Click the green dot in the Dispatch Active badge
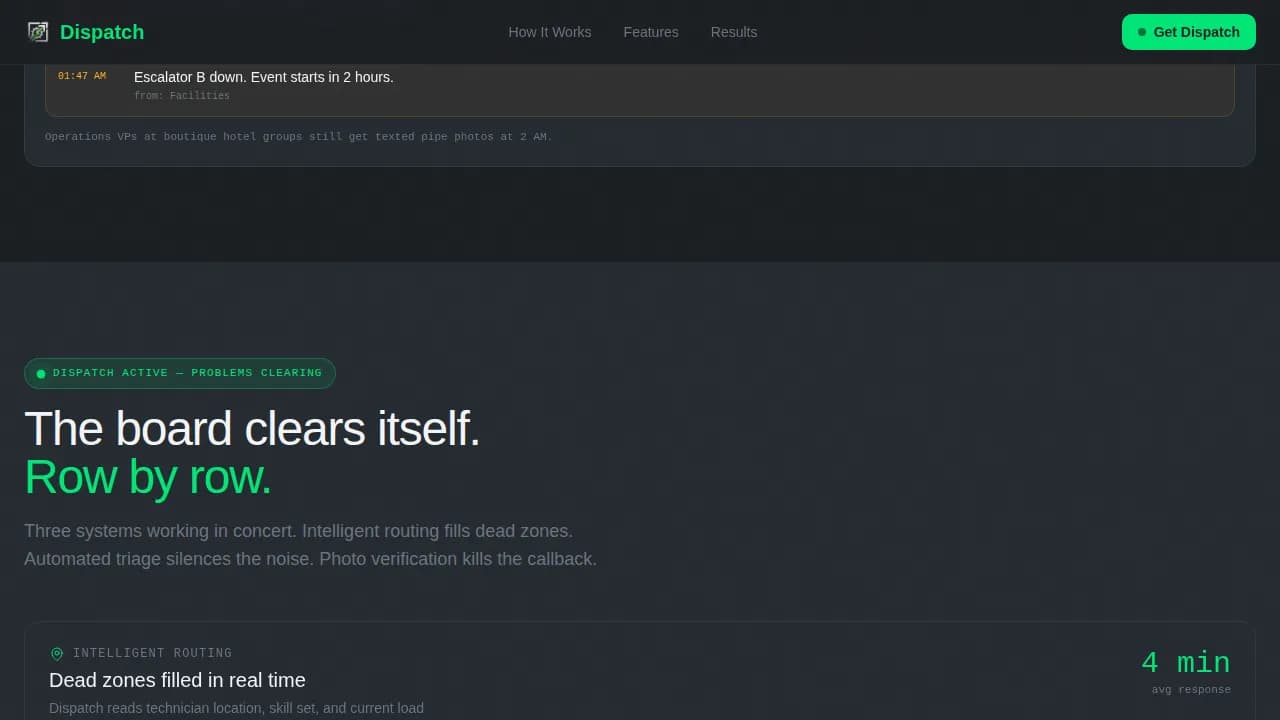Viewport: 1280px width, 720px height. pyautogui.click(x=41, y=374)
